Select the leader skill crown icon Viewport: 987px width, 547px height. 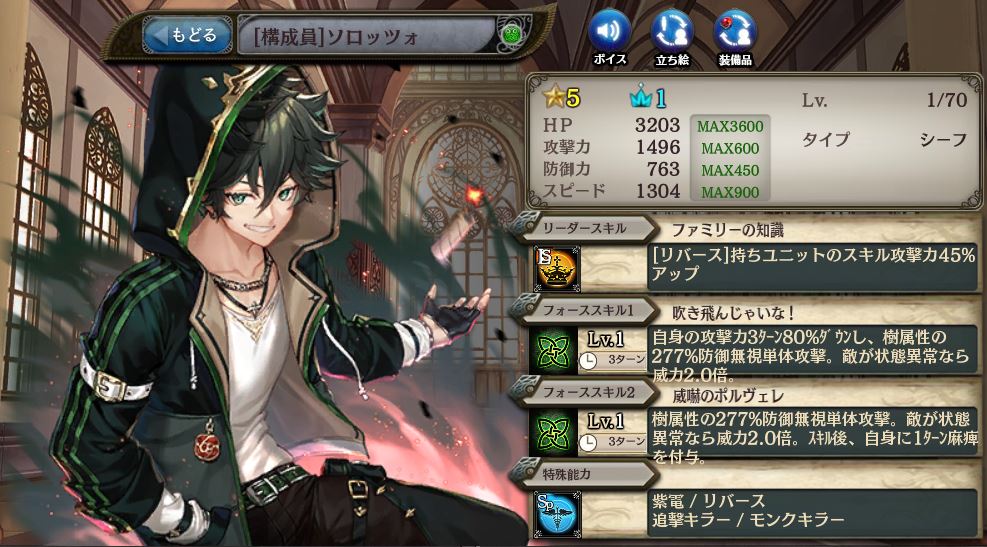556,269
